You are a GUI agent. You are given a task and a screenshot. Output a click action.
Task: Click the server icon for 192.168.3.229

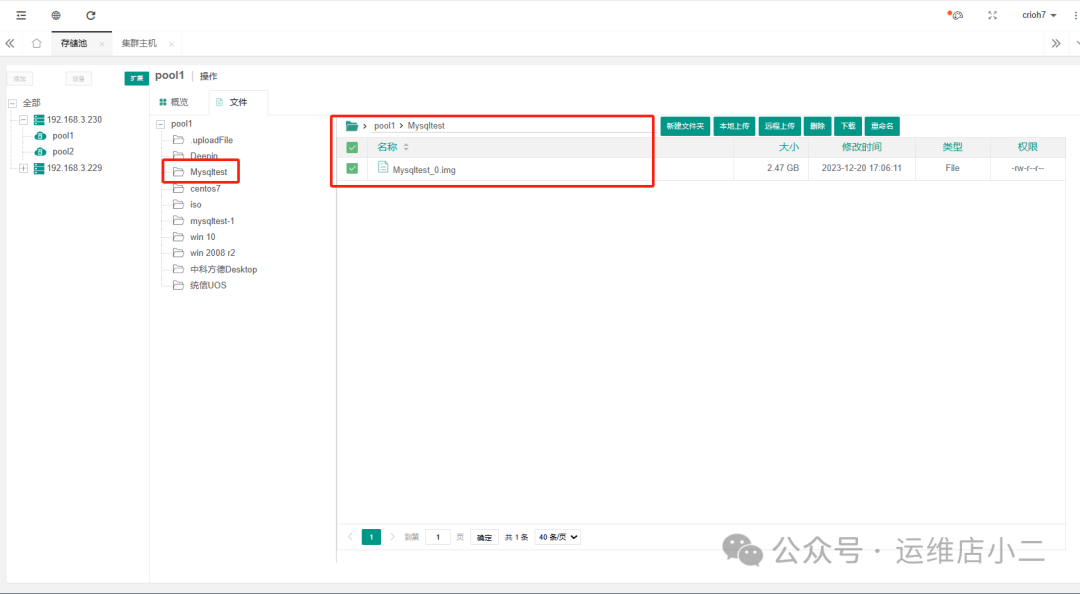(x=39, y=168)
